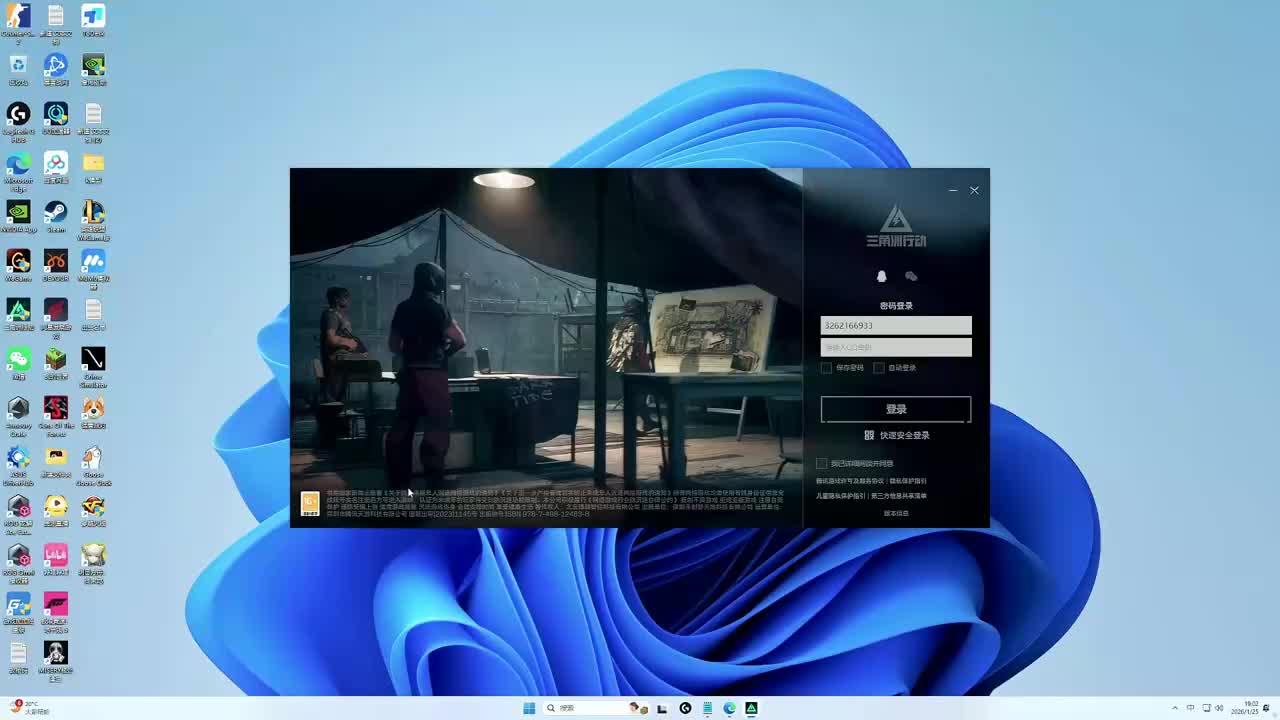Click the QR code quick login icon
The image size is (1280, 720).
[869, 435]
